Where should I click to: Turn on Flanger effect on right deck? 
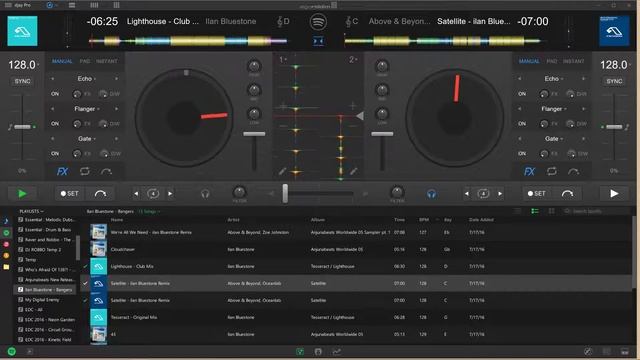[522, 124]
